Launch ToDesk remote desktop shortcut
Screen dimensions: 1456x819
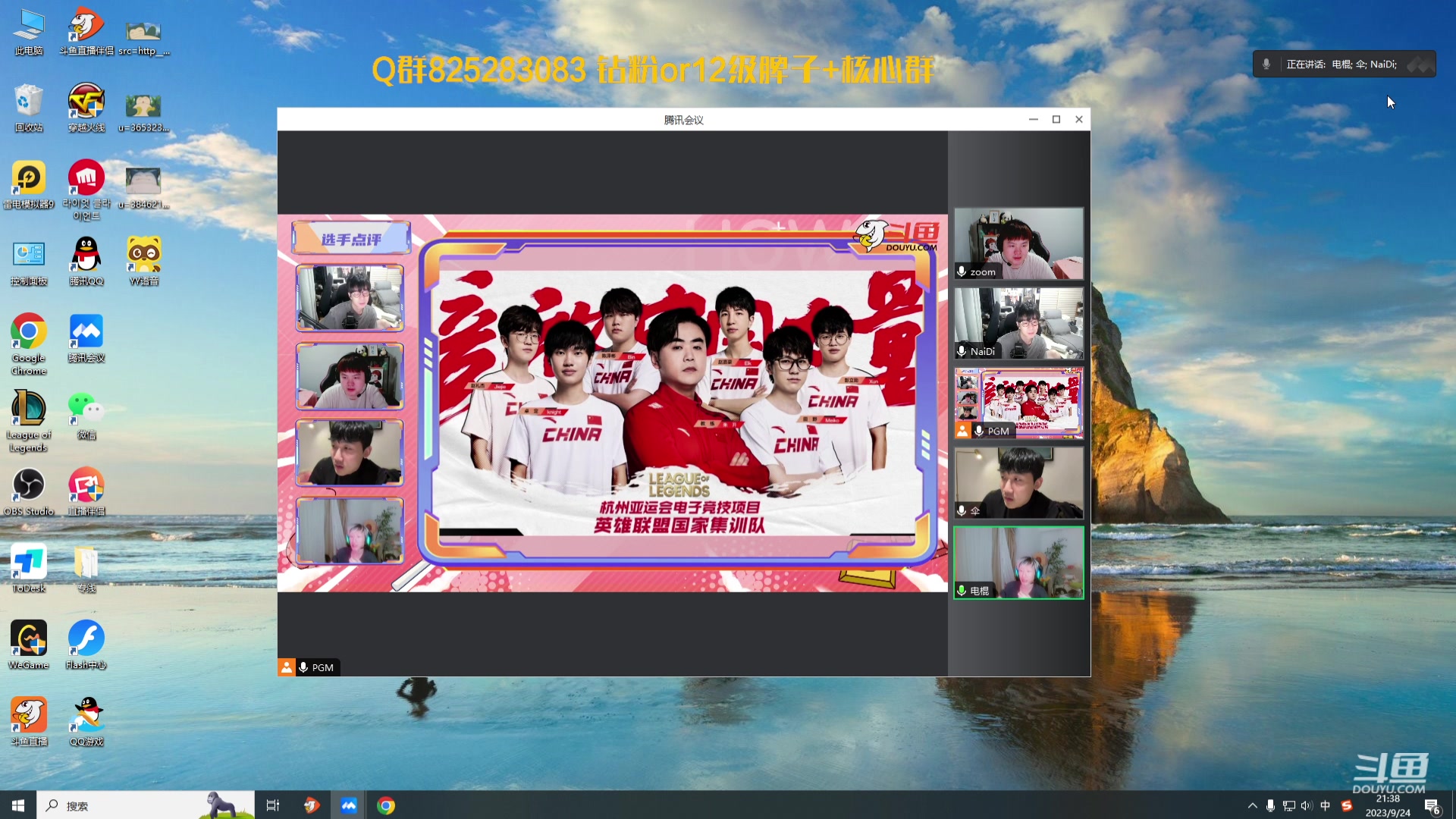click(29, 568)
